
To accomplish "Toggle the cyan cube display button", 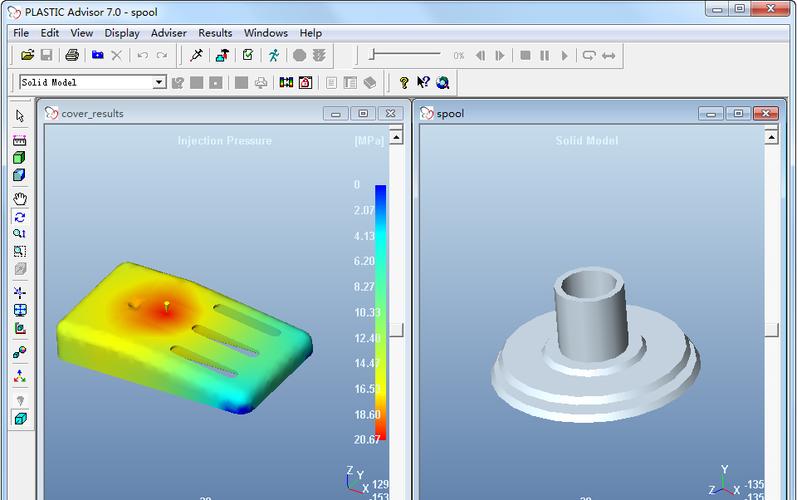I will tap(20, 418).
